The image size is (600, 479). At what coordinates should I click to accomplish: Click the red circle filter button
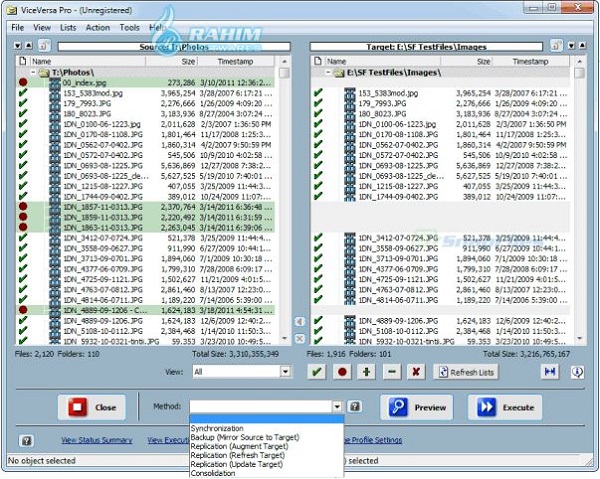coord(342,371)
